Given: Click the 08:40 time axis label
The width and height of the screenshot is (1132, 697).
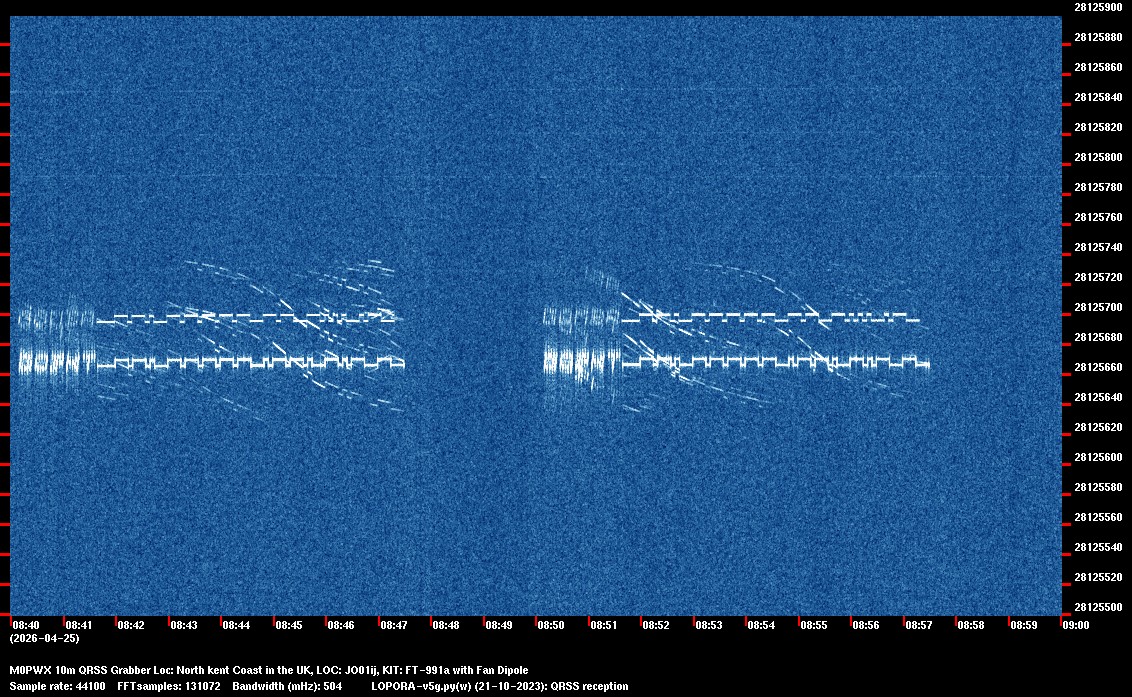Looking at the screenshot, I should pyautogui.click(x=26, y=625).
